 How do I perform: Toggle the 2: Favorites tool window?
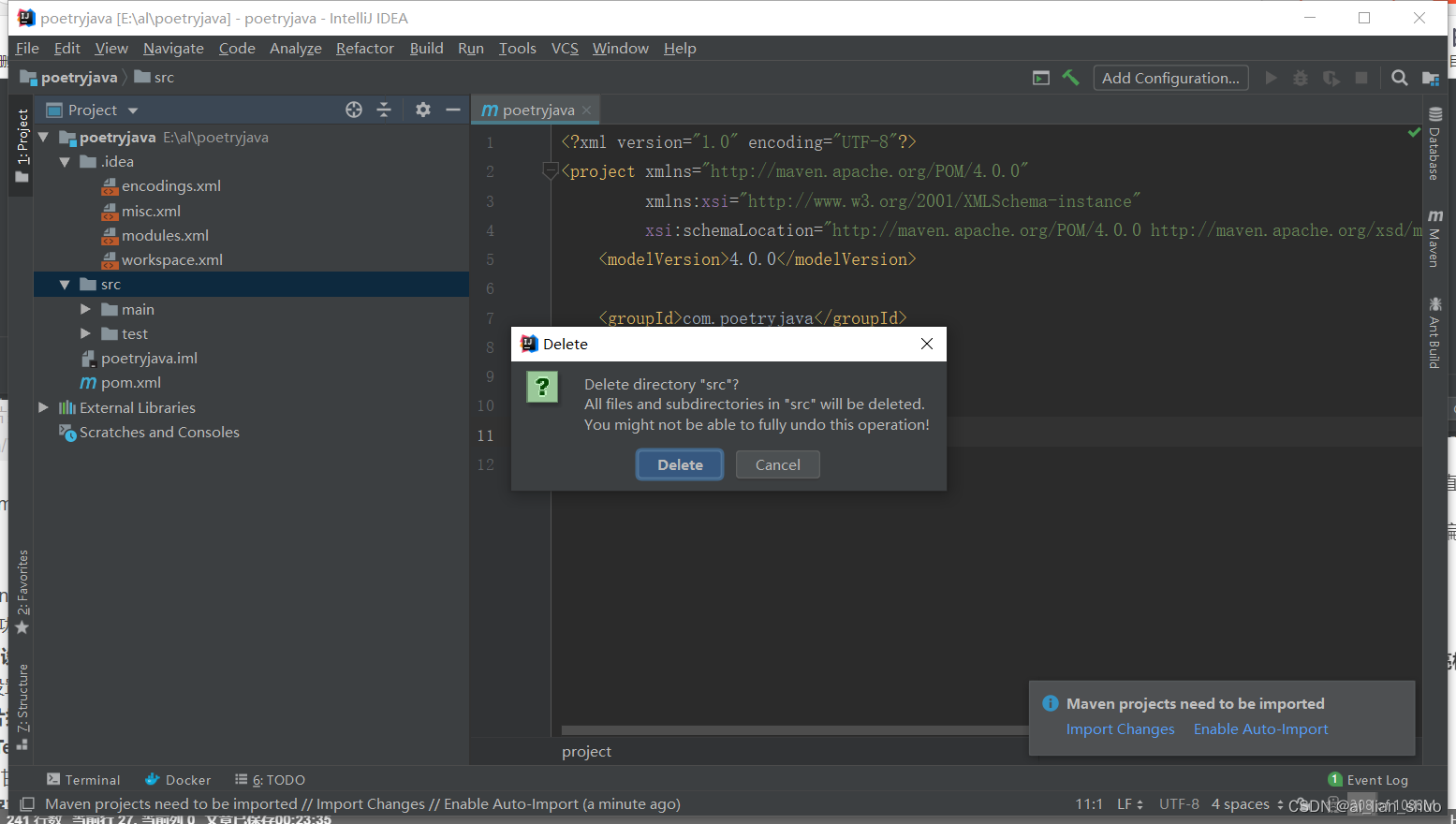22,592
